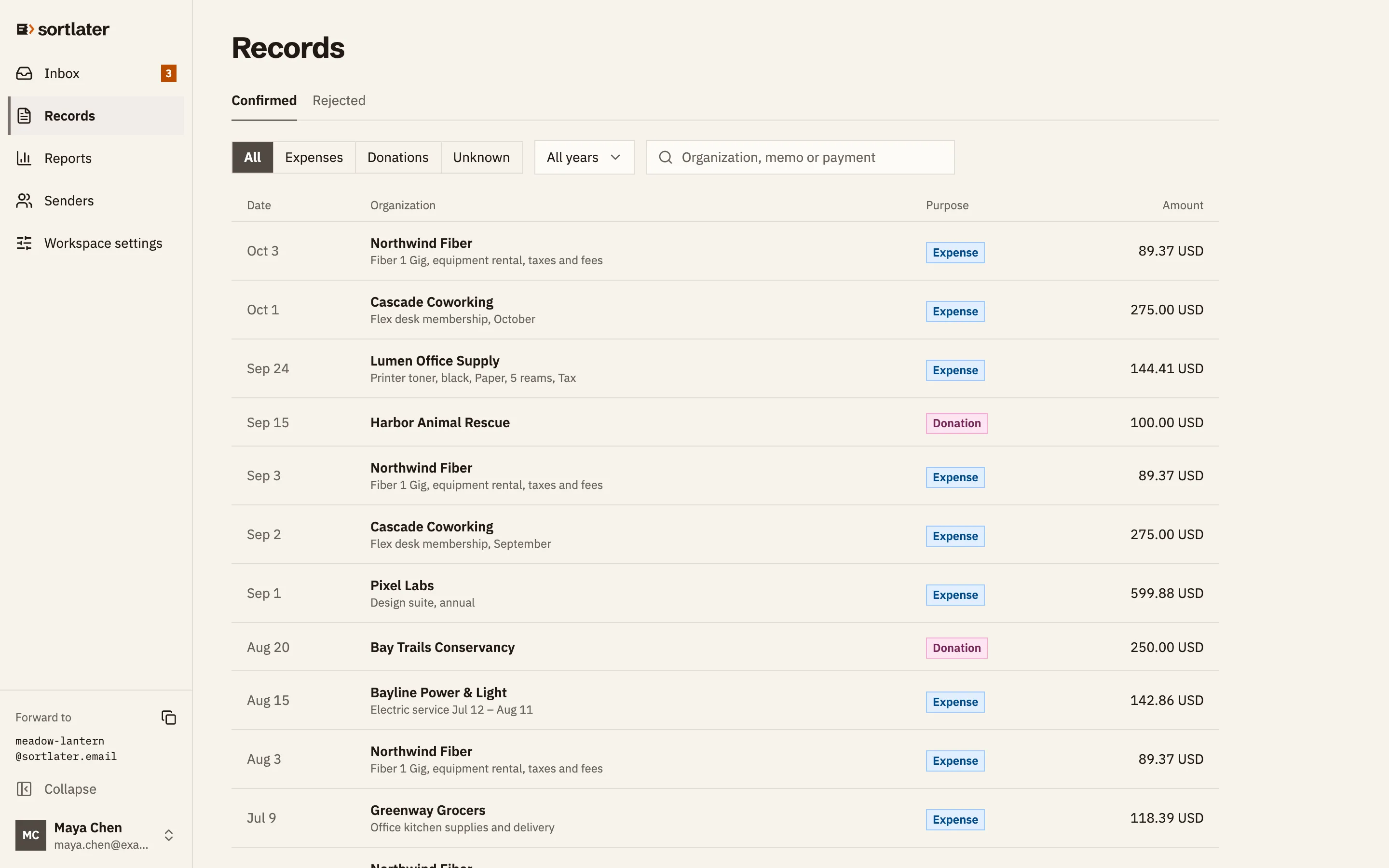Switch to the Confirmed tab
Screen dimensions: 1389x868
pyautogui.click(x=264, y=101)
